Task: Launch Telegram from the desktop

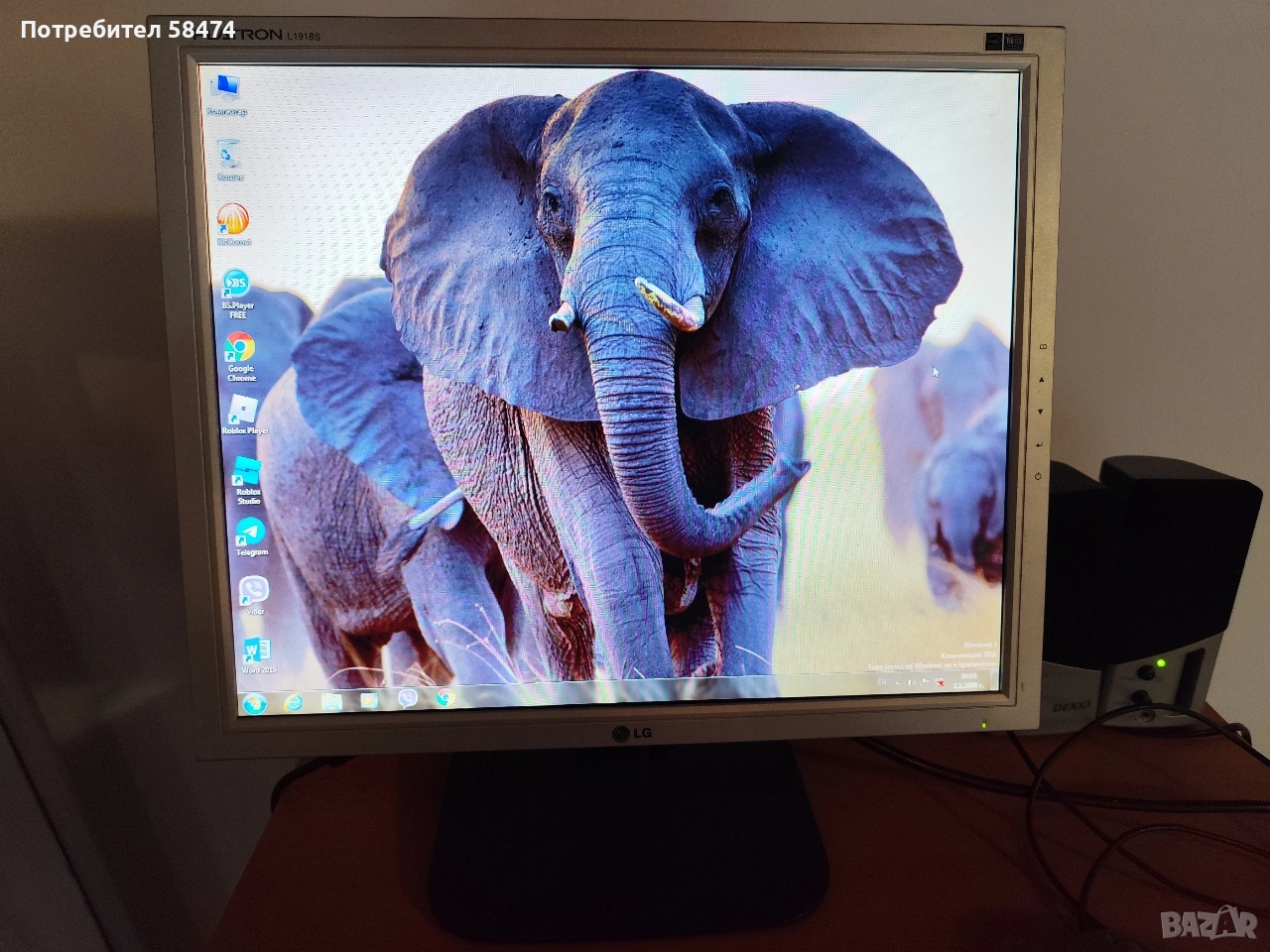Action: point(250,534)
